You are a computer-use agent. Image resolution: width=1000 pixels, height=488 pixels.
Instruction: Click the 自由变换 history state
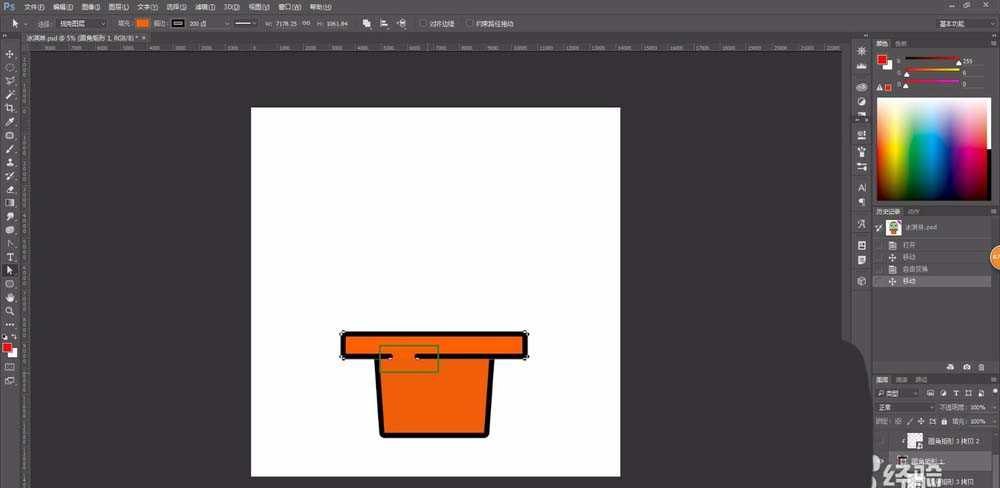coord(915,269)
